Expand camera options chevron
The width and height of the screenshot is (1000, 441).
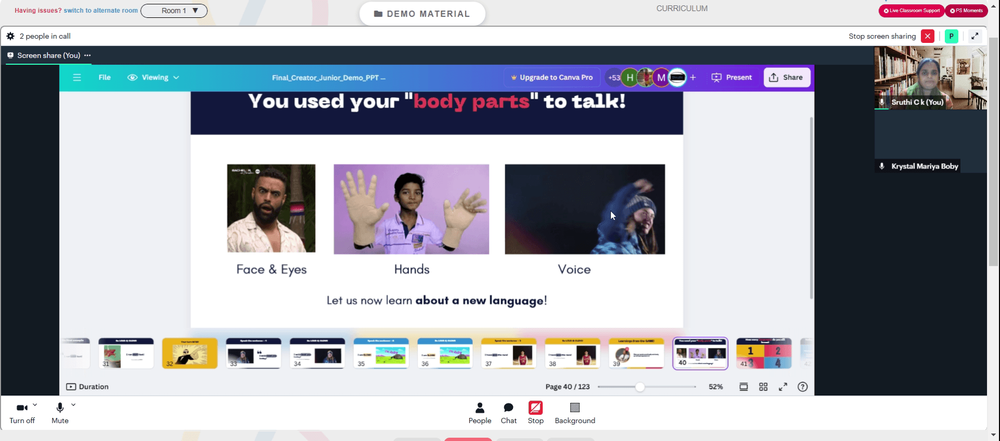click(x=35, y=405)
